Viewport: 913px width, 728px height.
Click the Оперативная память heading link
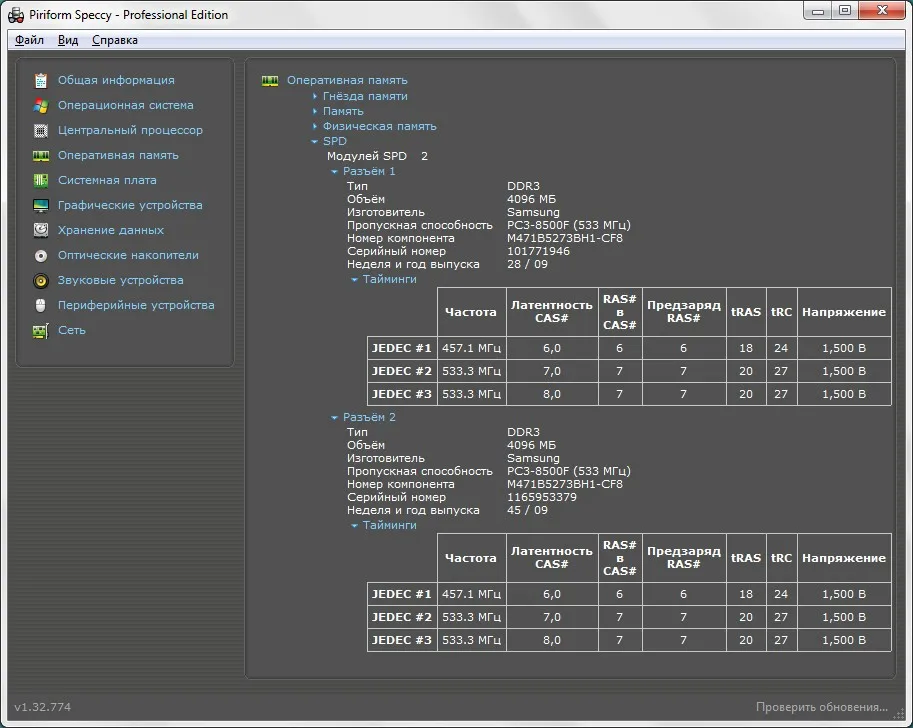point(347,80)
